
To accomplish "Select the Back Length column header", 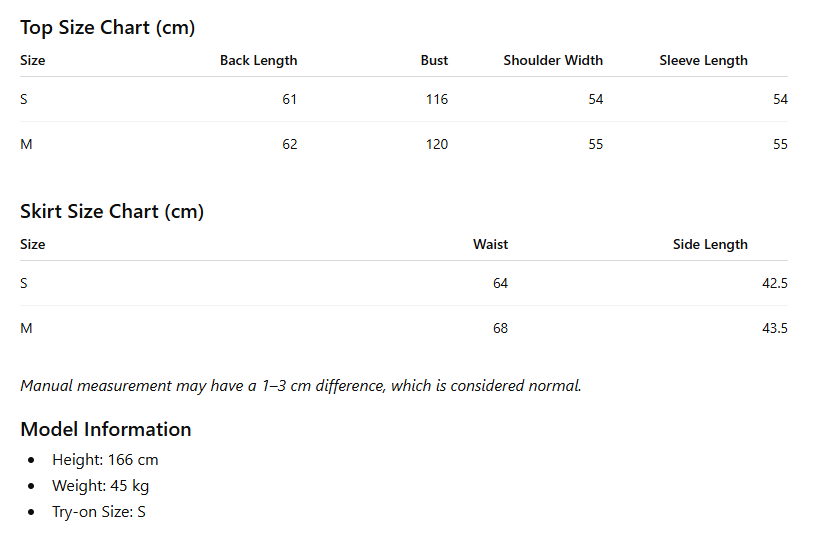I will [258, 61].
